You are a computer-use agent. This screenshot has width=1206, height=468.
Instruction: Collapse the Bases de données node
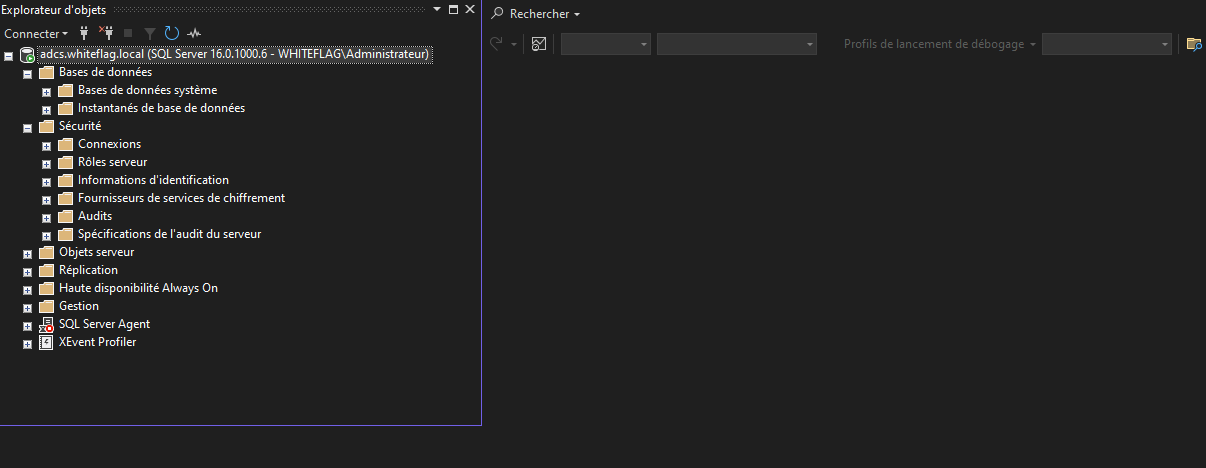[28, 73]
